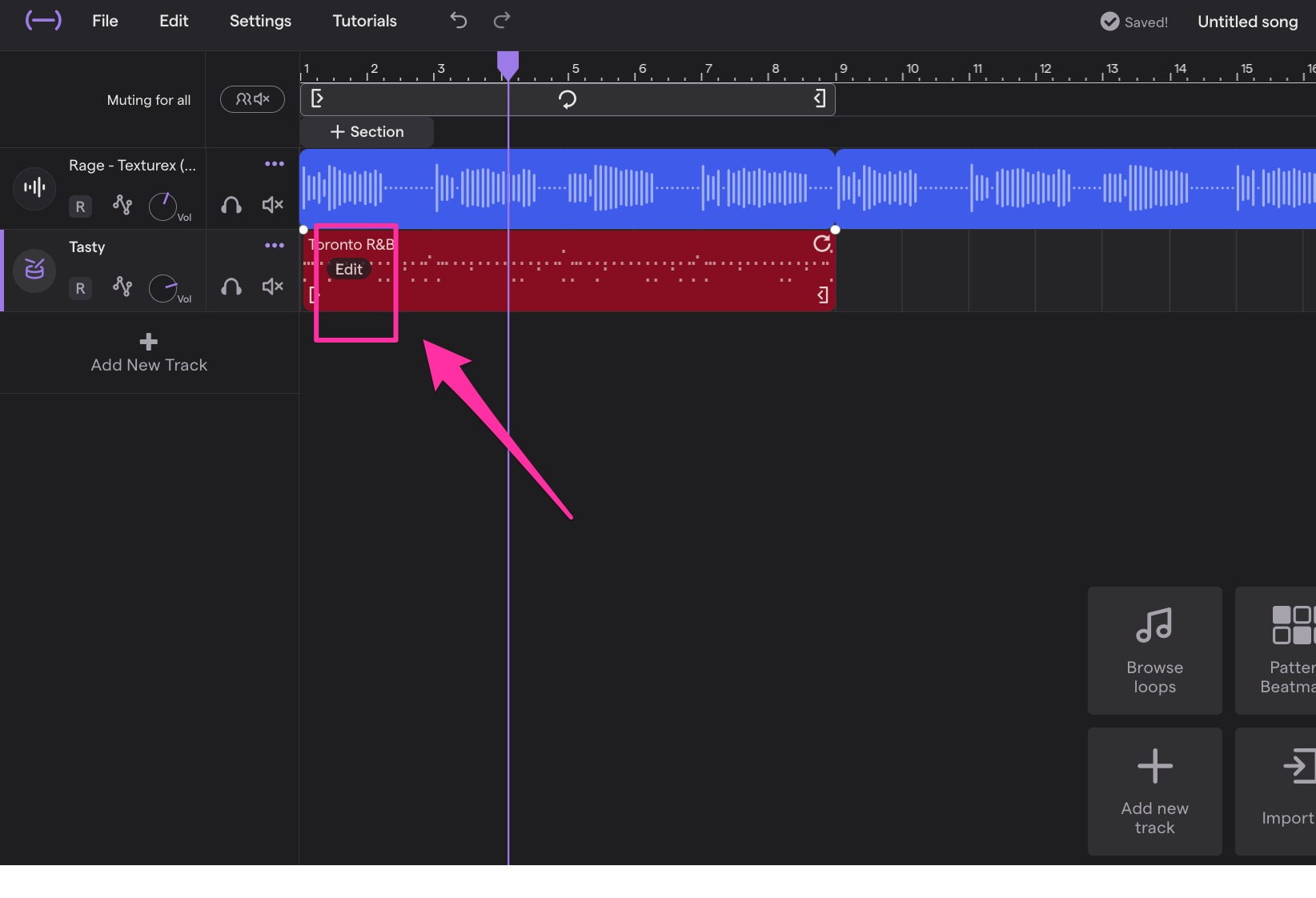The height and width of the screenshot is (898, 1316).
Task: Open the Tutorials menu
Action: click(364, 21)
